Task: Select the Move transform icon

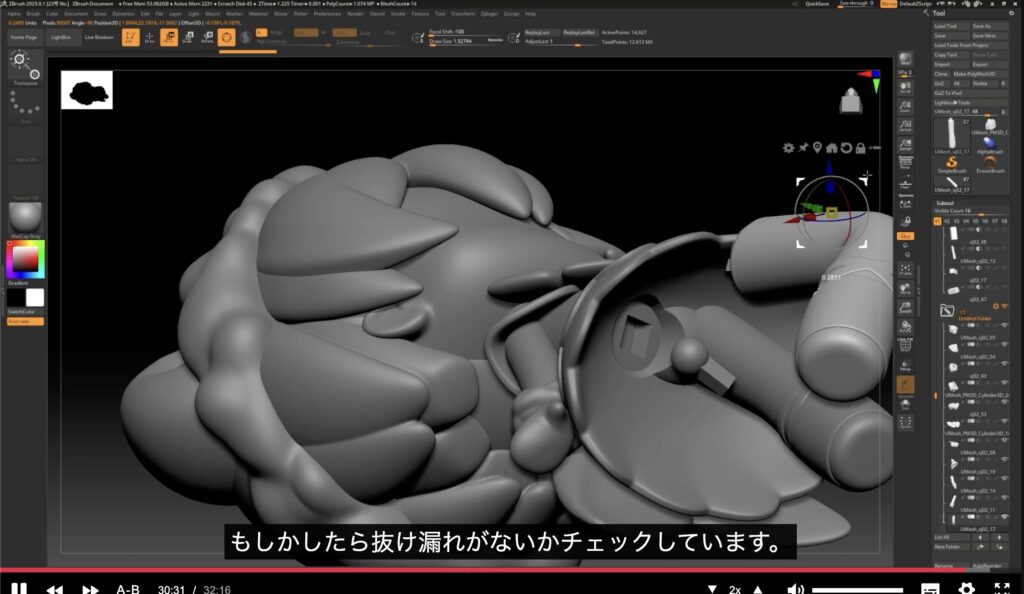Action: click(168, 37)
